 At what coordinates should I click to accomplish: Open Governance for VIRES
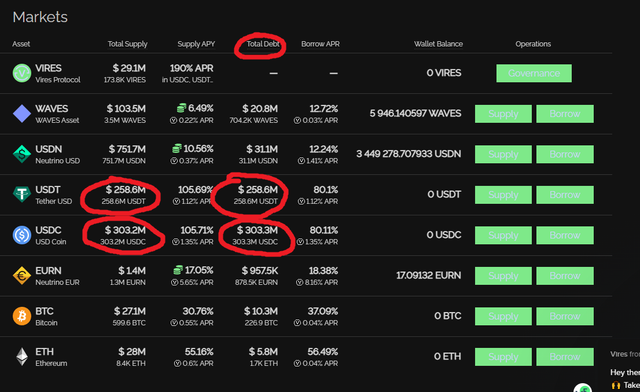534,73
